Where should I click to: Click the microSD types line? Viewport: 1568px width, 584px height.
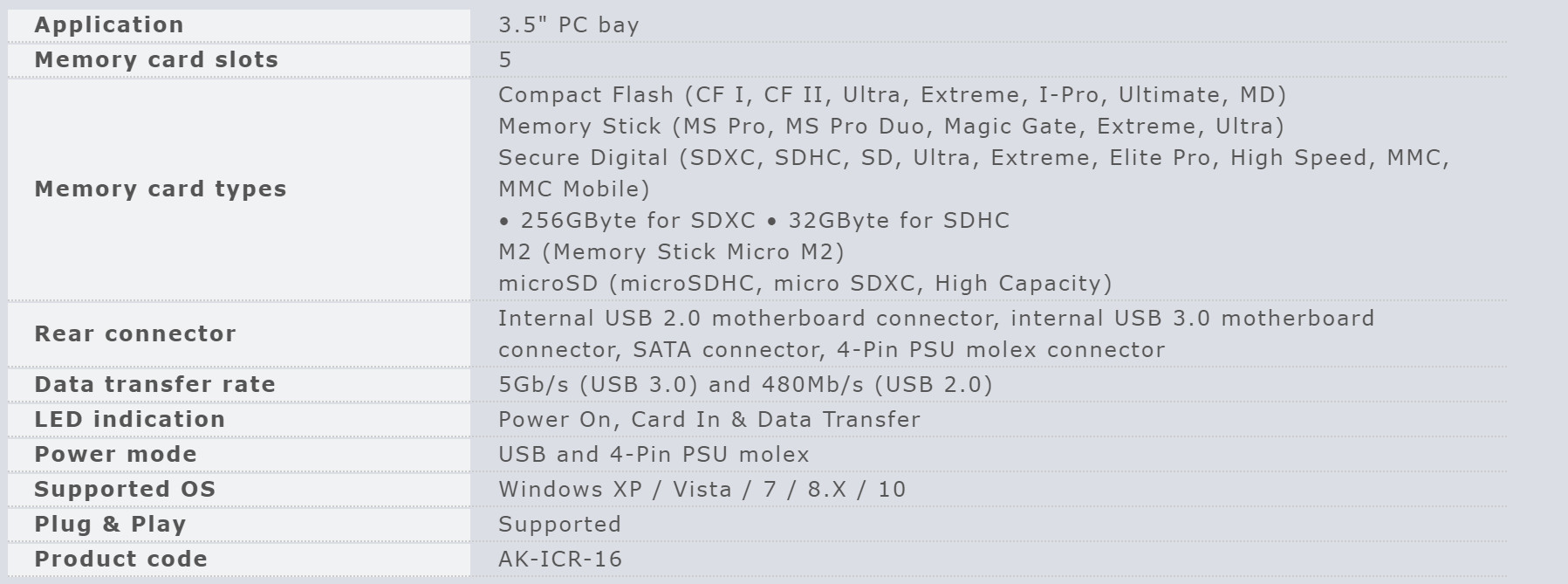(x=805, y=283)
